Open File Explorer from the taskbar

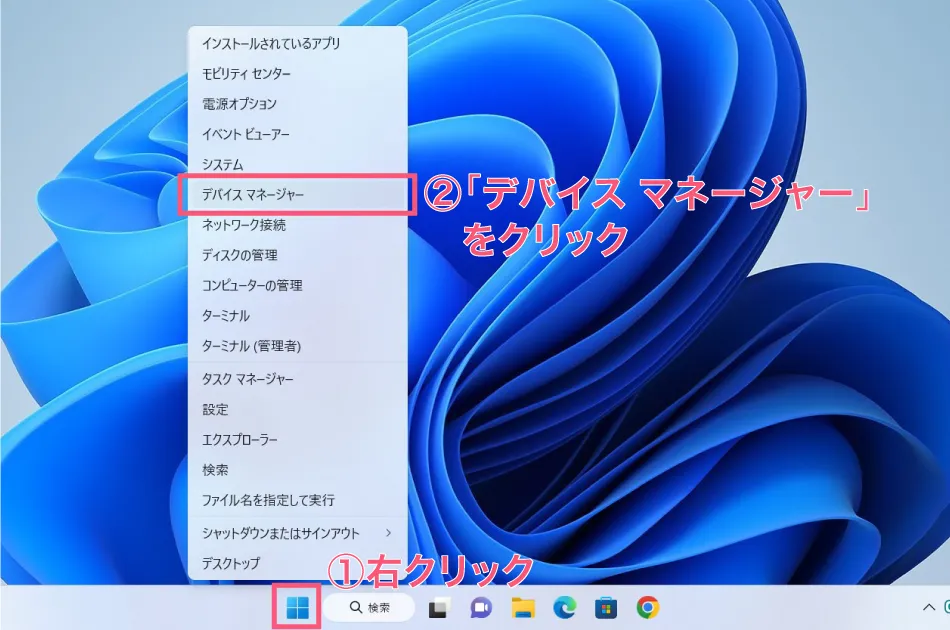523,607
